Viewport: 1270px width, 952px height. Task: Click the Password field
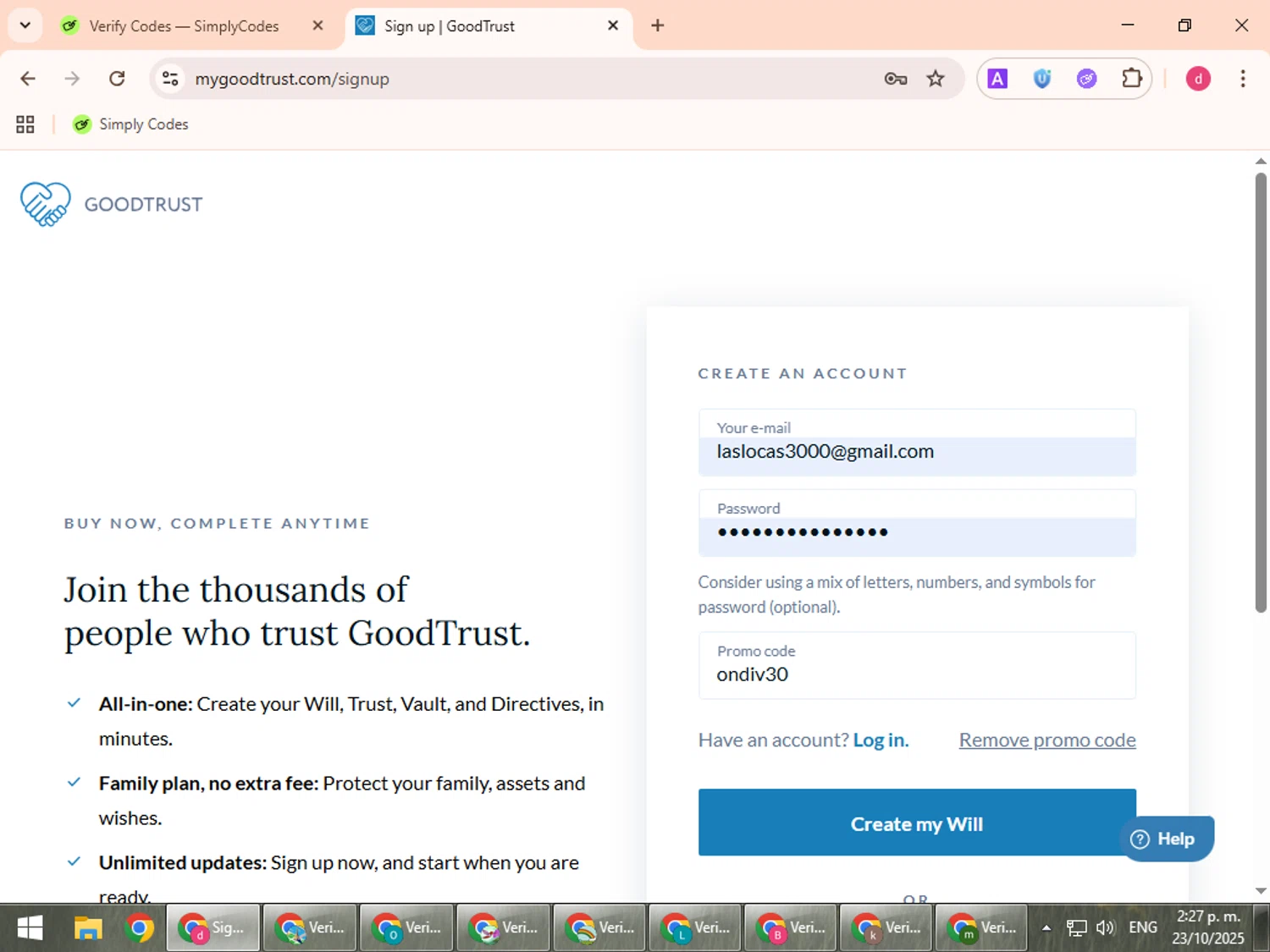[x=917, y=523]
